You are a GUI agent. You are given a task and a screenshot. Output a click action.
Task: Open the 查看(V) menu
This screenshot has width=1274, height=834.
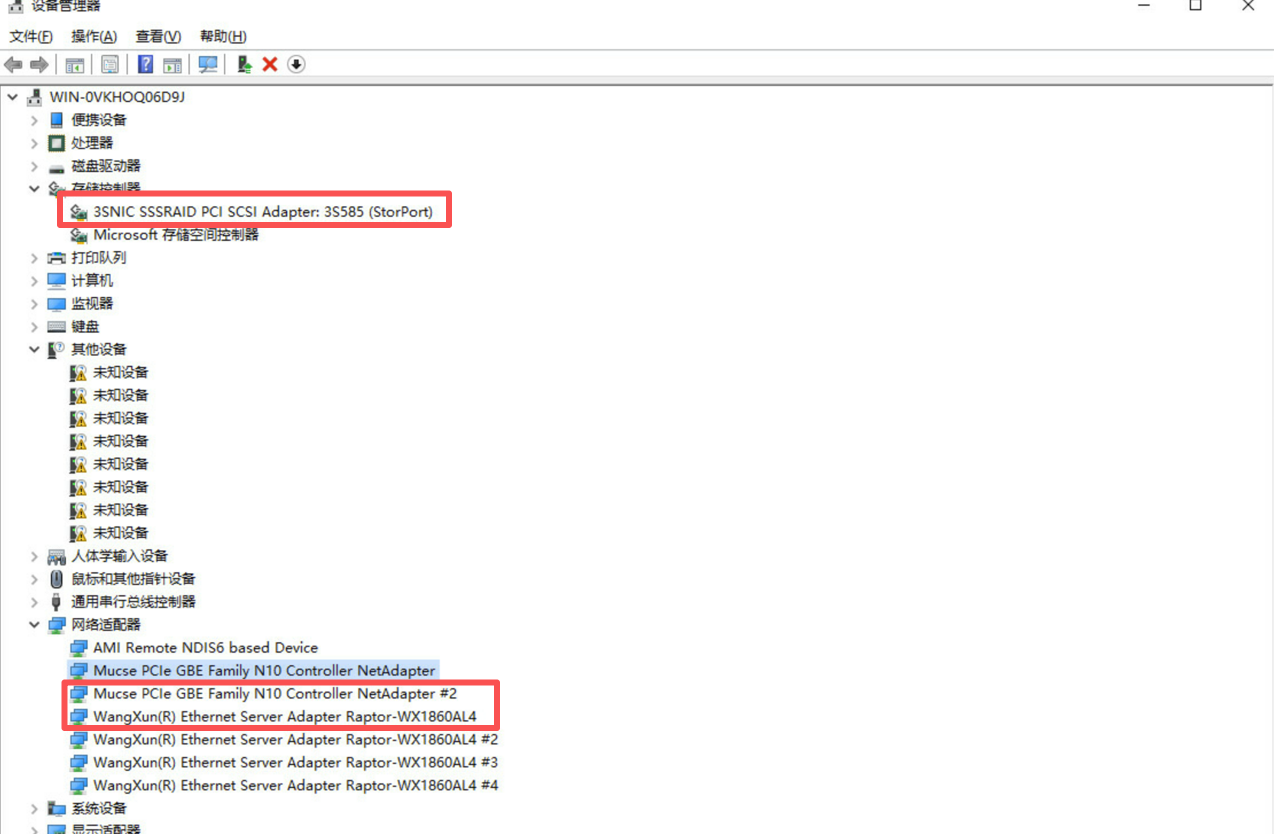point(158,36)
